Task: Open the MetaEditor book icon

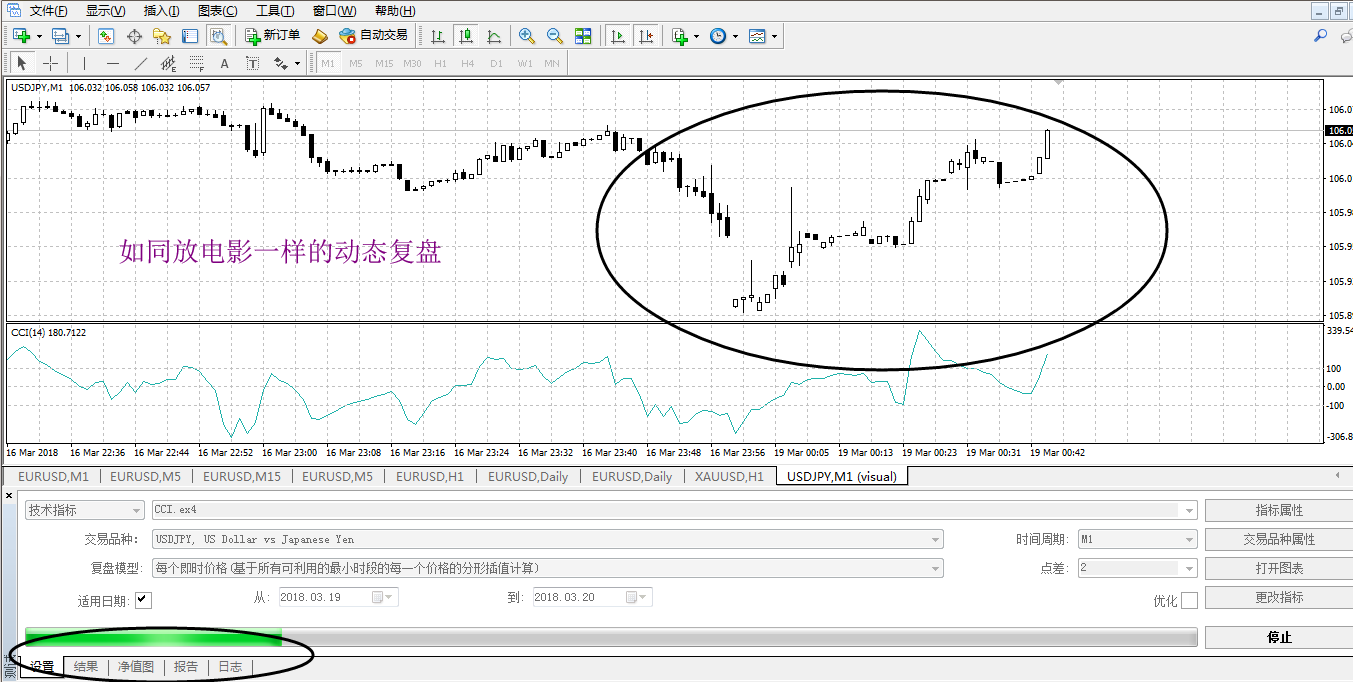Action: coord(320,36)
